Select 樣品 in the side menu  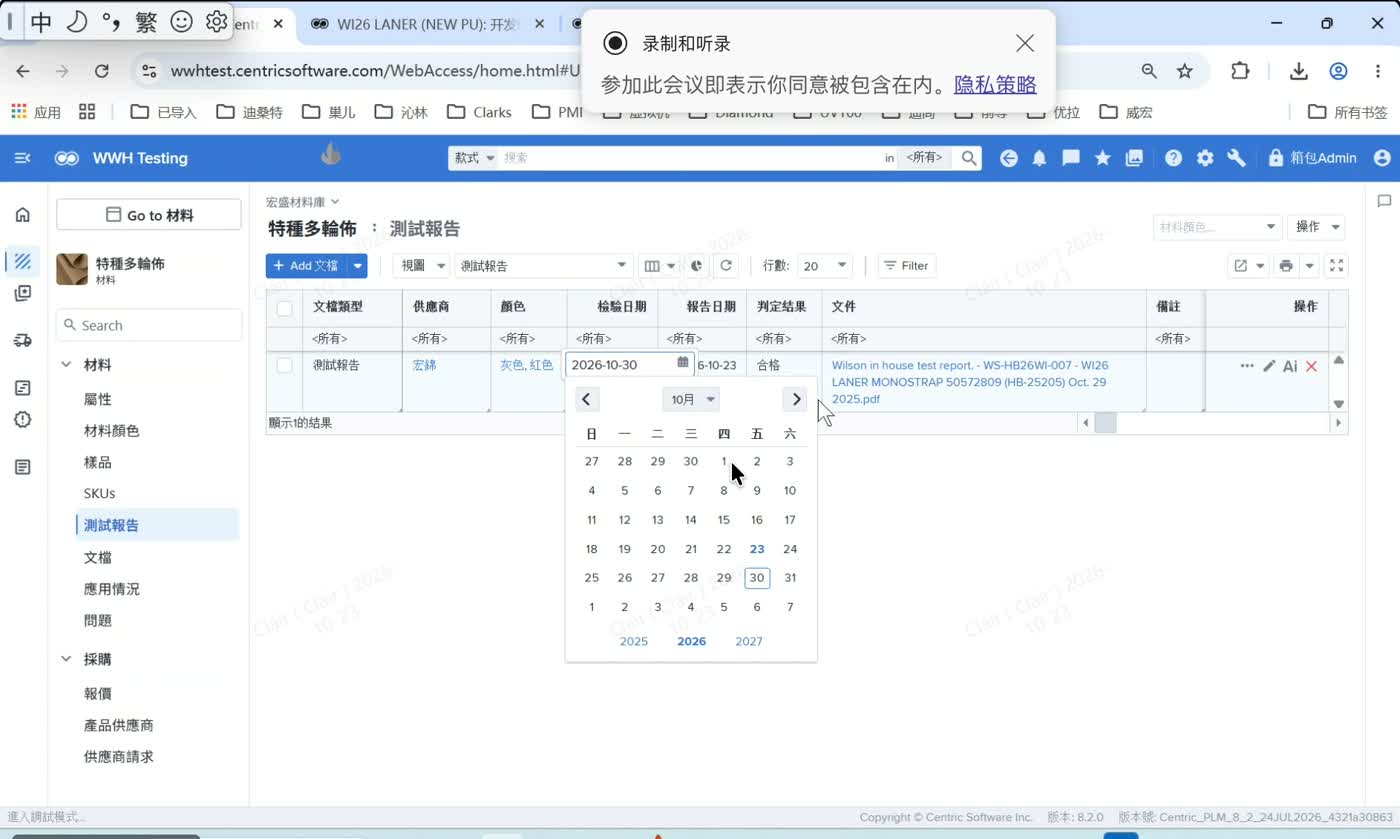pyautogui.click(x=98, y=463)
